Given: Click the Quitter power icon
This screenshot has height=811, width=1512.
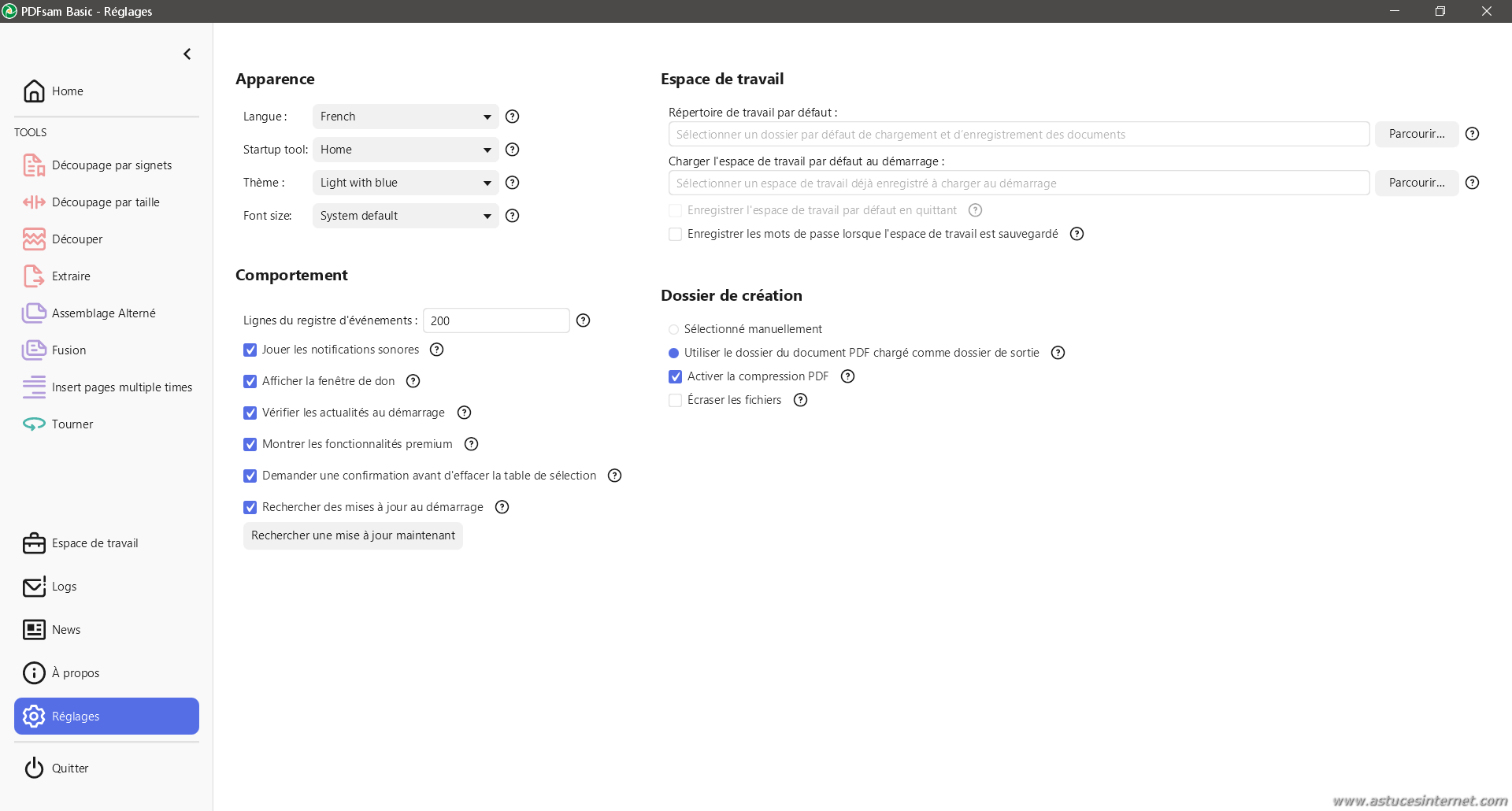Looking at the screenshot, I should click(34, 768).
